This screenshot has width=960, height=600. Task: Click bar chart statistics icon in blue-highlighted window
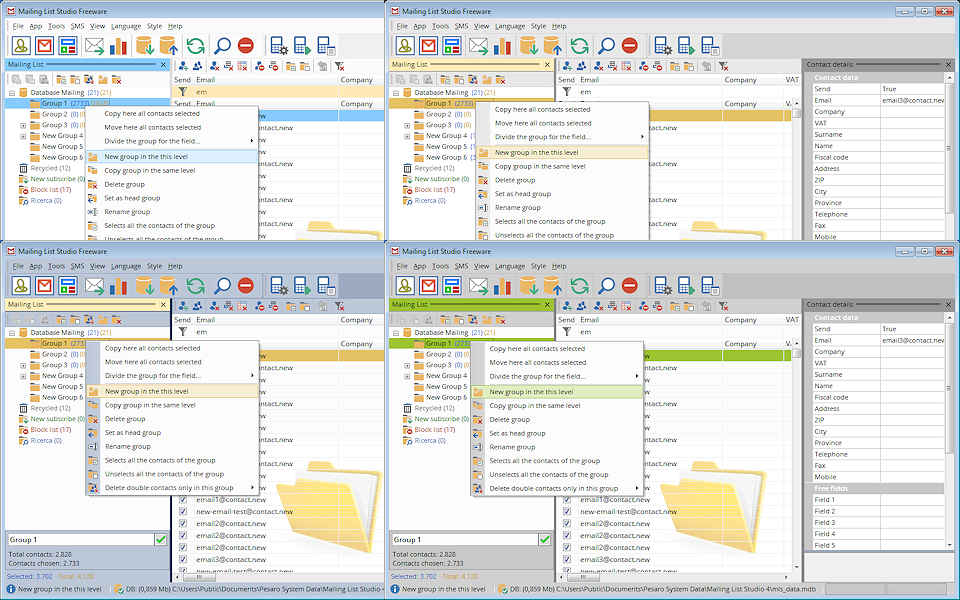click(118, 46)
